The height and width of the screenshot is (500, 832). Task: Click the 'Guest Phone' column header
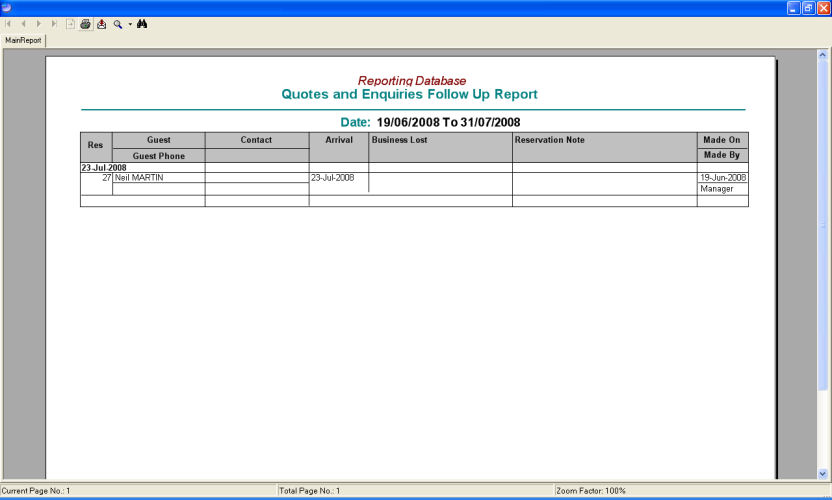(159, 156)
